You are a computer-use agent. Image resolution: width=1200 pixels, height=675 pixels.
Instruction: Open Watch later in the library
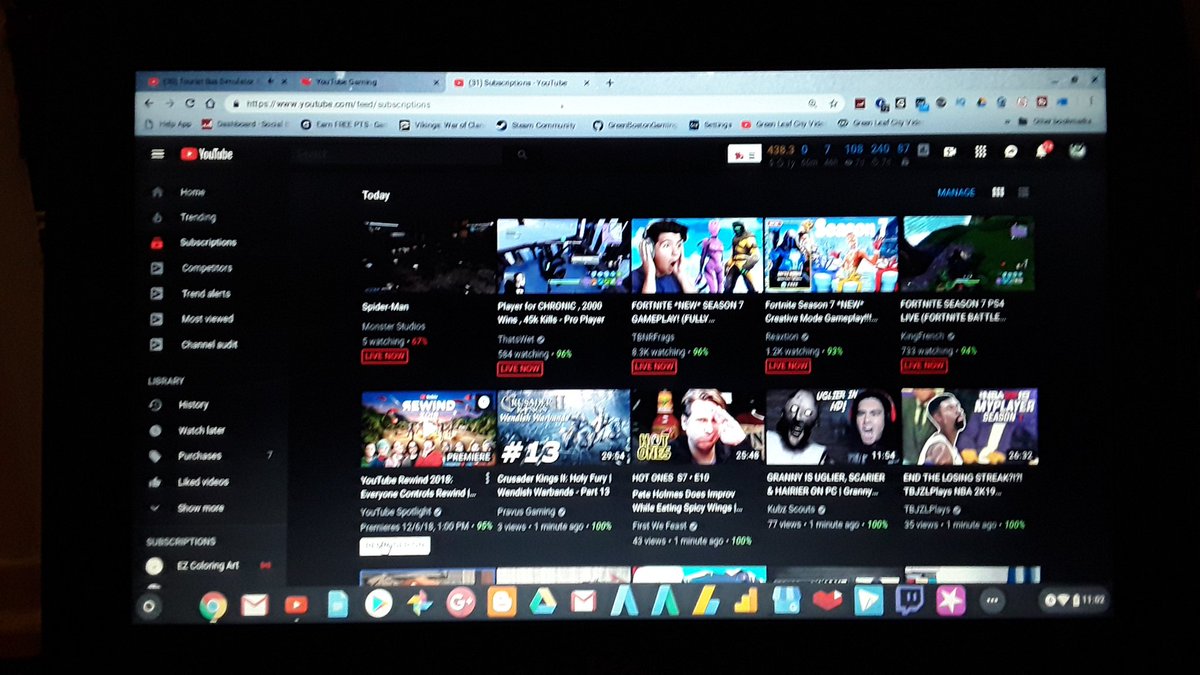point(187,430)
